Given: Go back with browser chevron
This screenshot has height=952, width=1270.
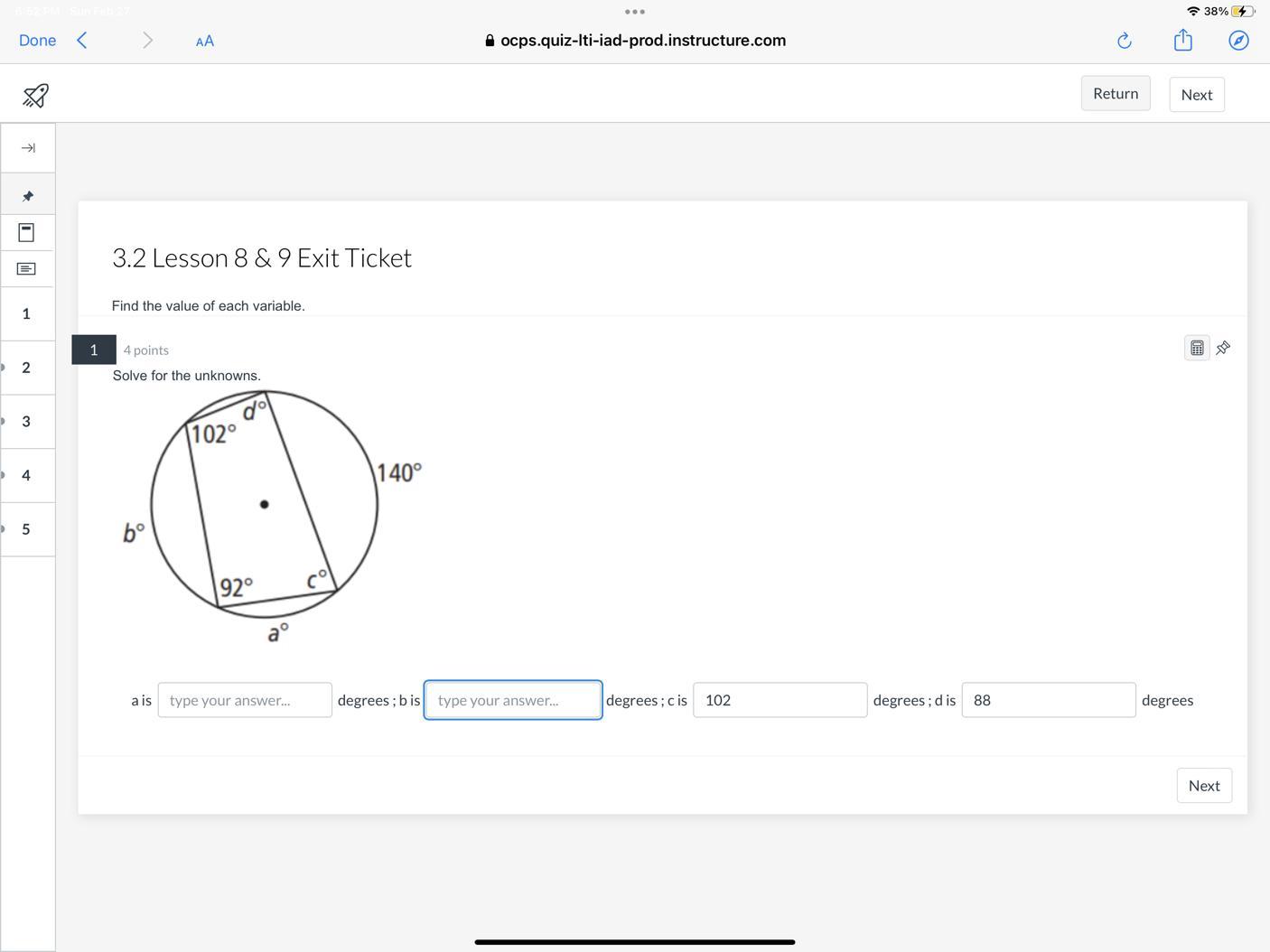Looking at the screenshot, I should click(x=82, y=41).
